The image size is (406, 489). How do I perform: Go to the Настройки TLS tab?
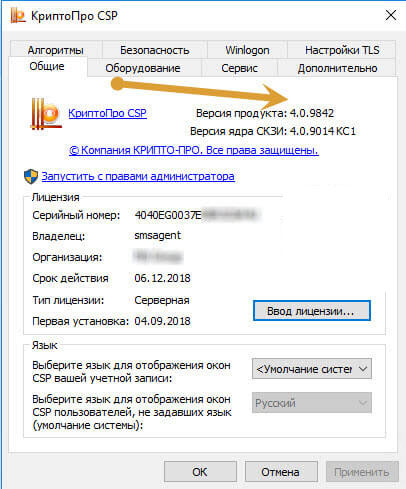coord(342,50)
